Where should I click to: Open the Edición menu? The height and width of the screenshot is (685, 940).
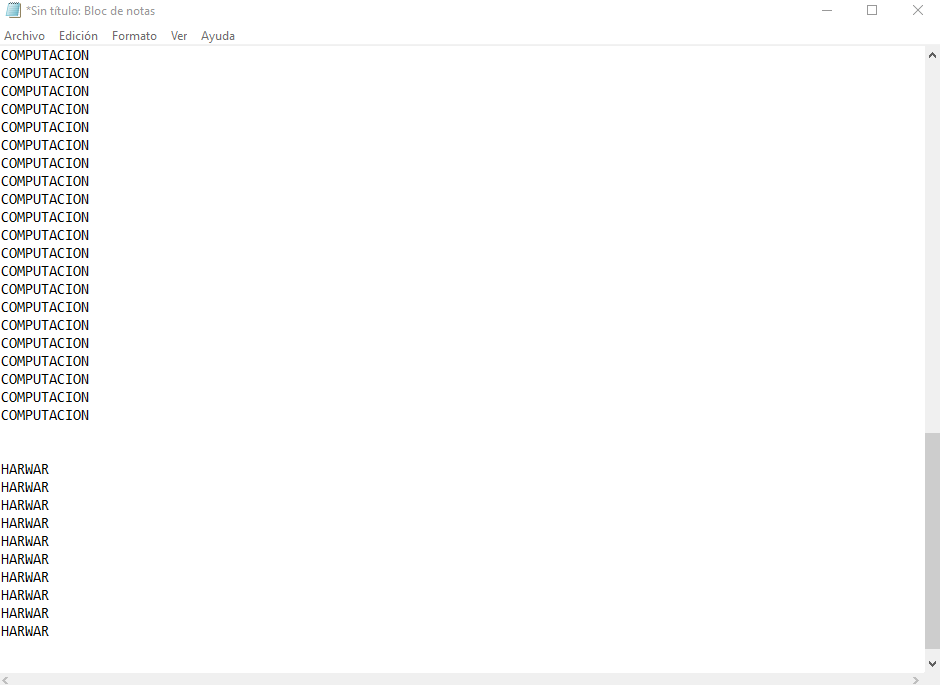(78, 36)
